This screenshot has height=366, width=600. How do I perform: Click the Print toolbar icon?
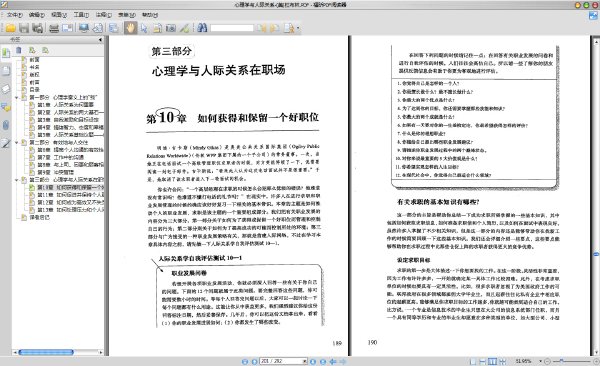tap(54, 28)
